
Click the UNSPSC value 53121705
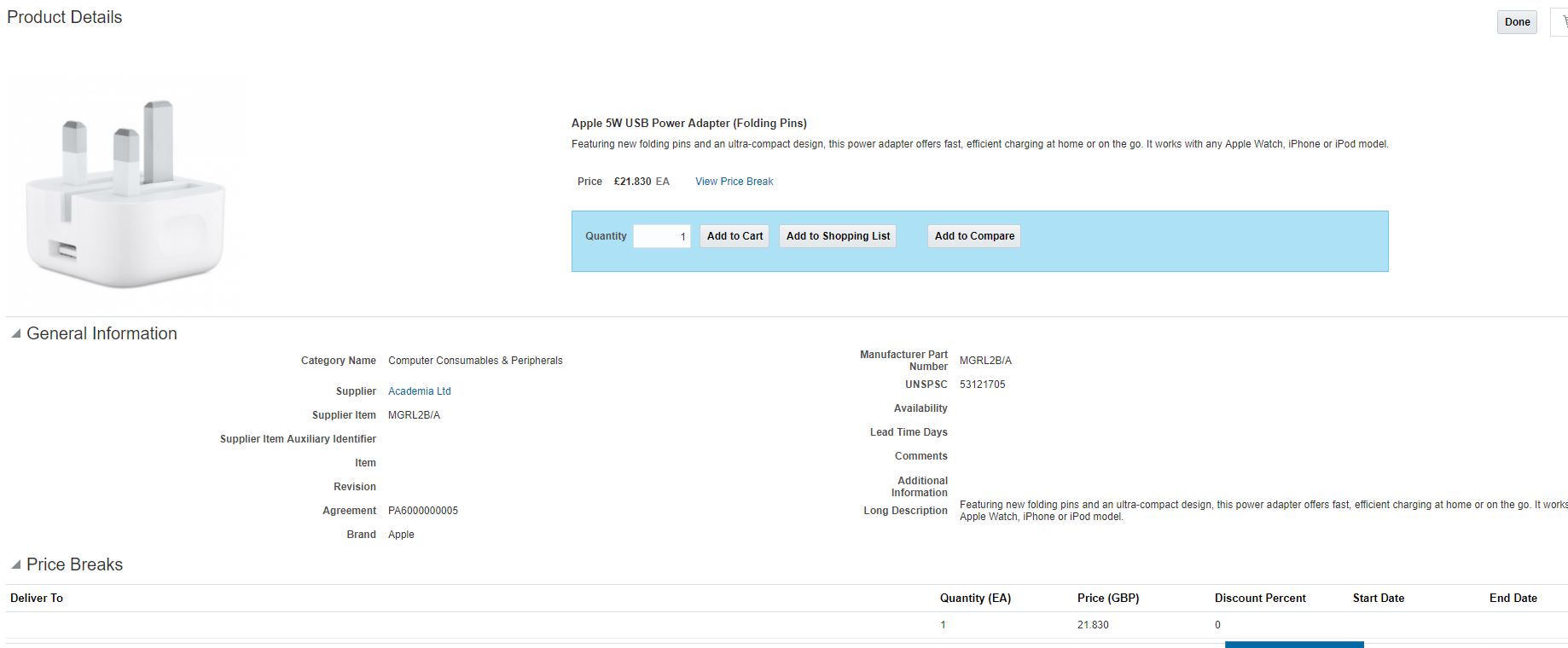pos(982,385)
